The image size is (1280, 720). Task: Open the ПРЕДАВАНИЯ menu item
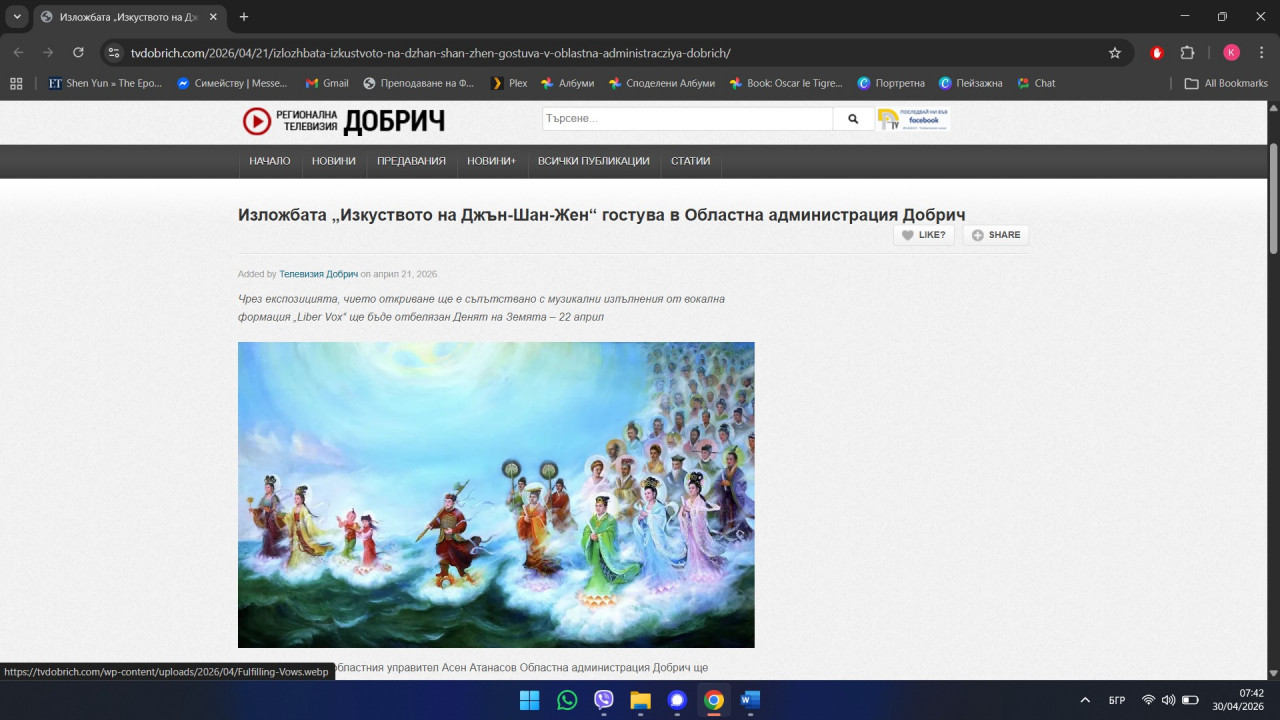411,161
